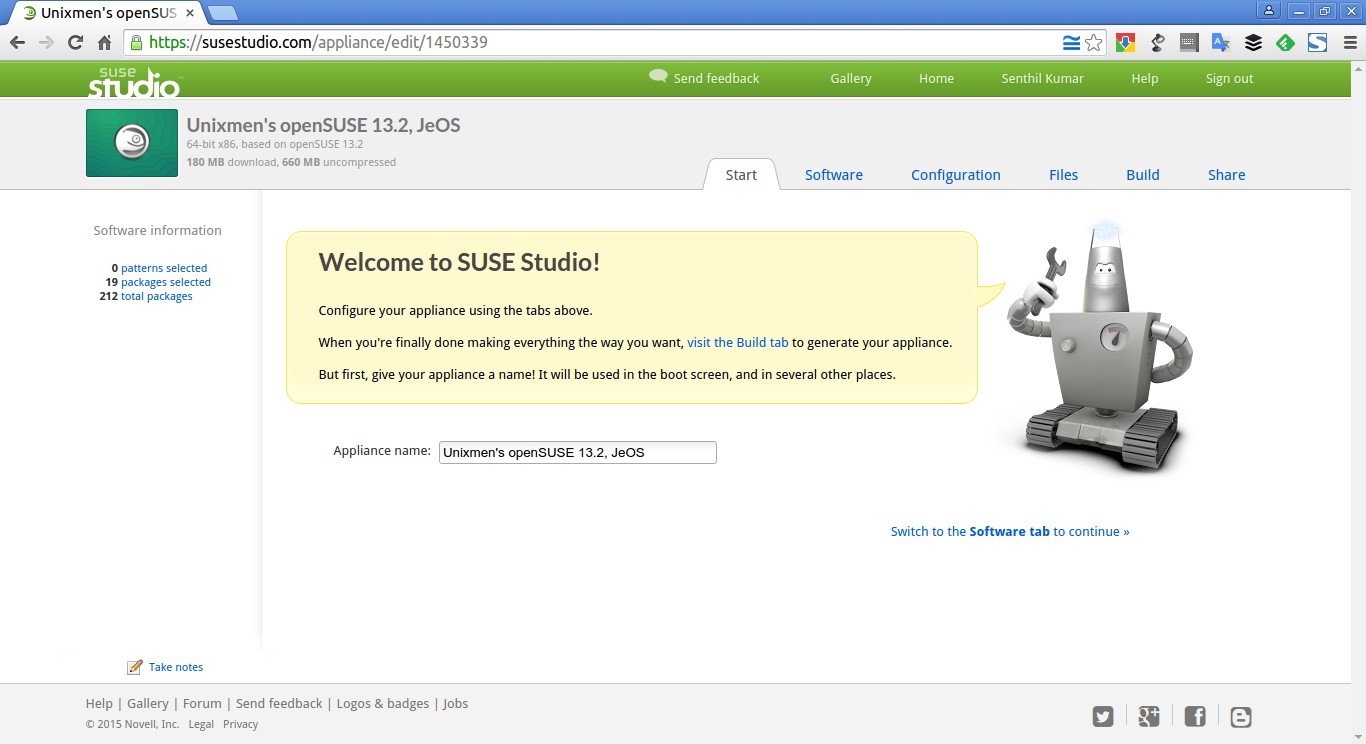The width and height of the screenshot is (1366, 744).
Task: Open the Twitter footer icon
Action: [x=1103, y=716]
